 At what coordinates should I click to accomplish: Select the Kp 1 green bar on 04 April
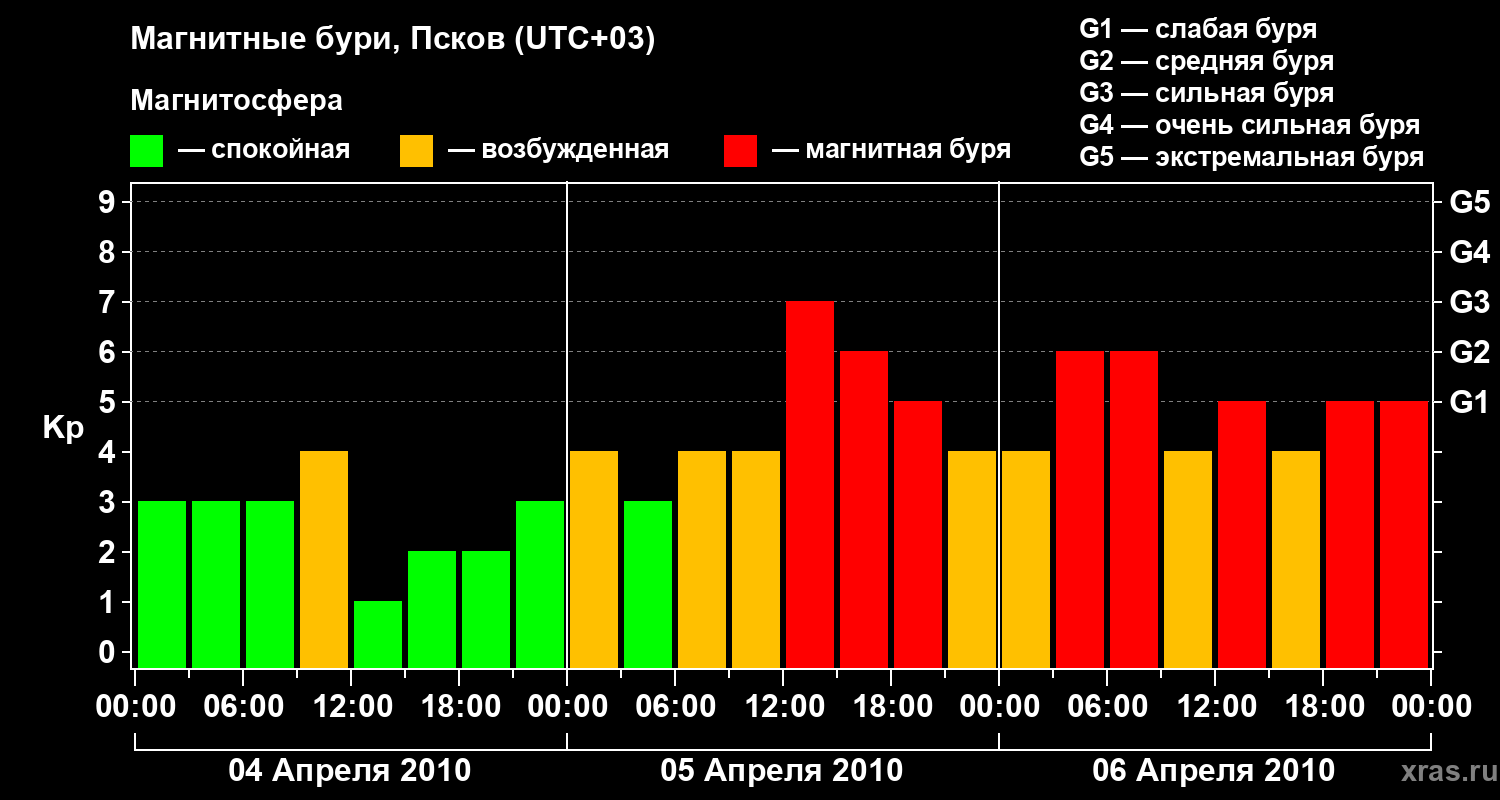(x=378, y=634)
